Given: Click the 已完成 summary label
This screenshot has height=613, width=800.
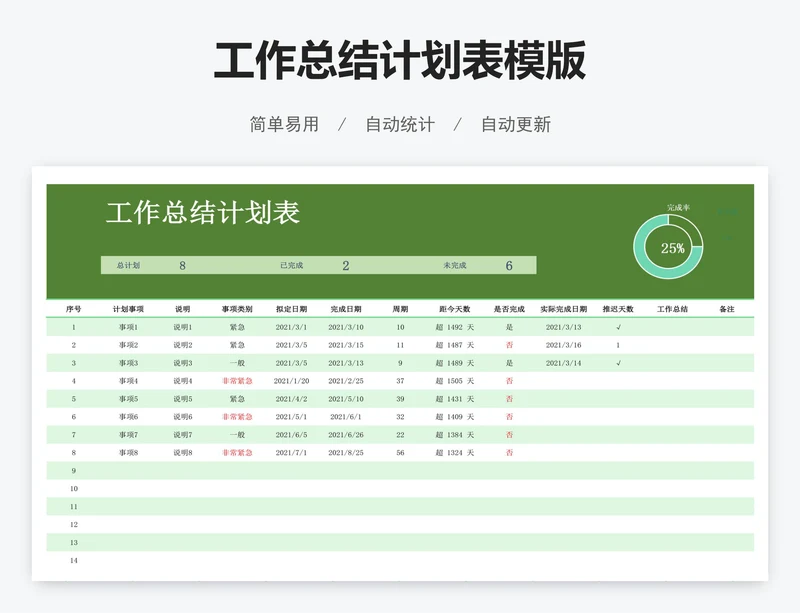Looking at the screenshot, I should pos(291,265).
